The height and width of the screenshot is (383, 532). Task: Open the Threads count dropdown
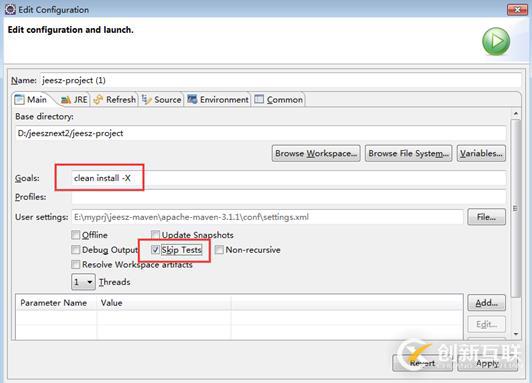tap(83, 282)
